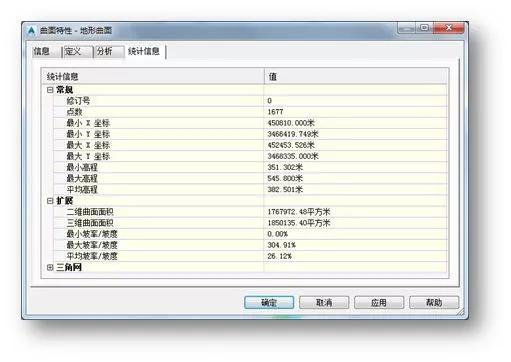
Task: Click value 304.91%
Action: click(281, 245)
